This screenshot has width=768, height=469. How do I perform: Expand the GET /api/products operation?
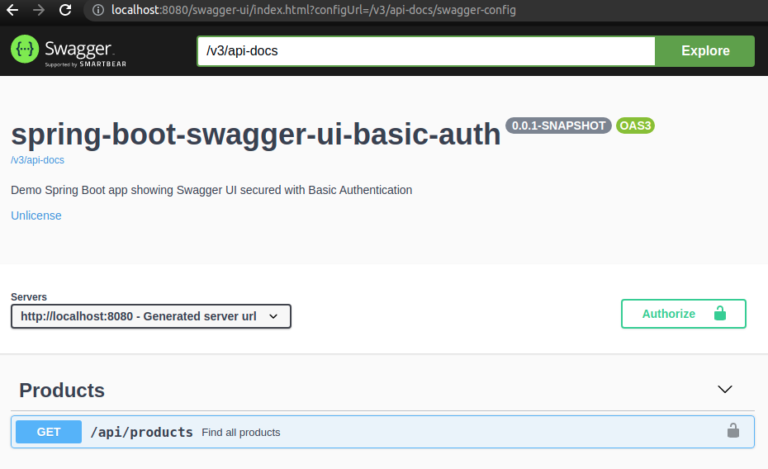[x=383, y=432]
